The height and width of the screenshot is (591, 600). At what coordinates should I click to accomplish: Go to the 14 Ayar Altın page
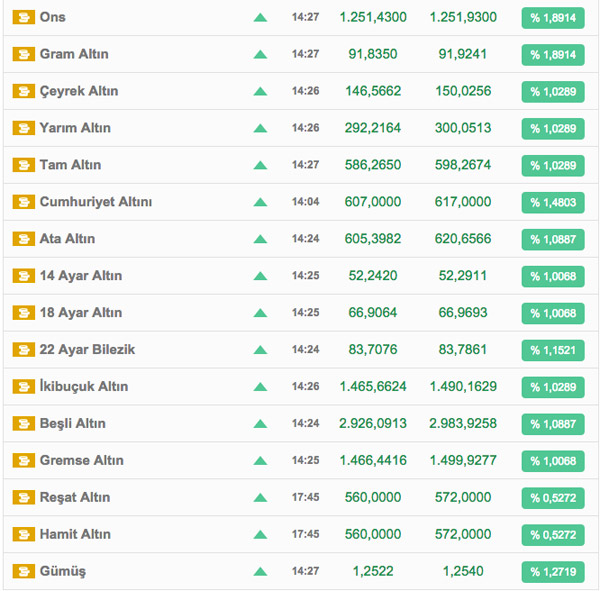coord(81,276)
